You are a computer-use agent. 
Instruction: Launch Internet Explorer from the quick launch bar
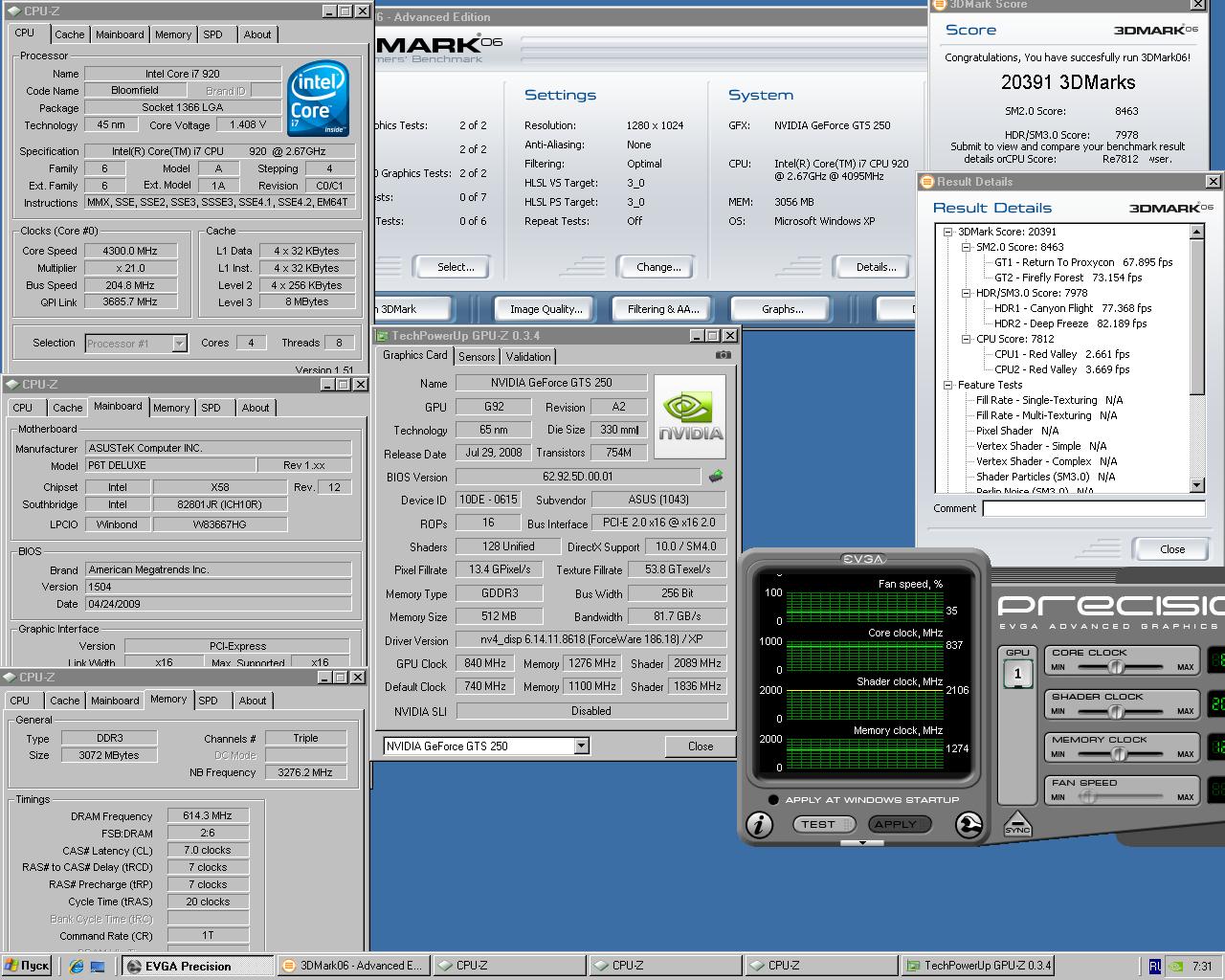[x=77, y=966]
